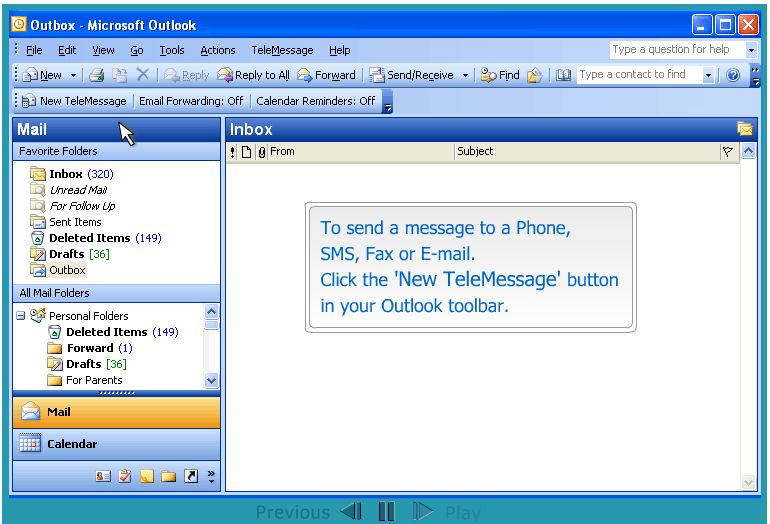Sort by Flag Status column
The image size is (770, 524).
tap(728, 152)
